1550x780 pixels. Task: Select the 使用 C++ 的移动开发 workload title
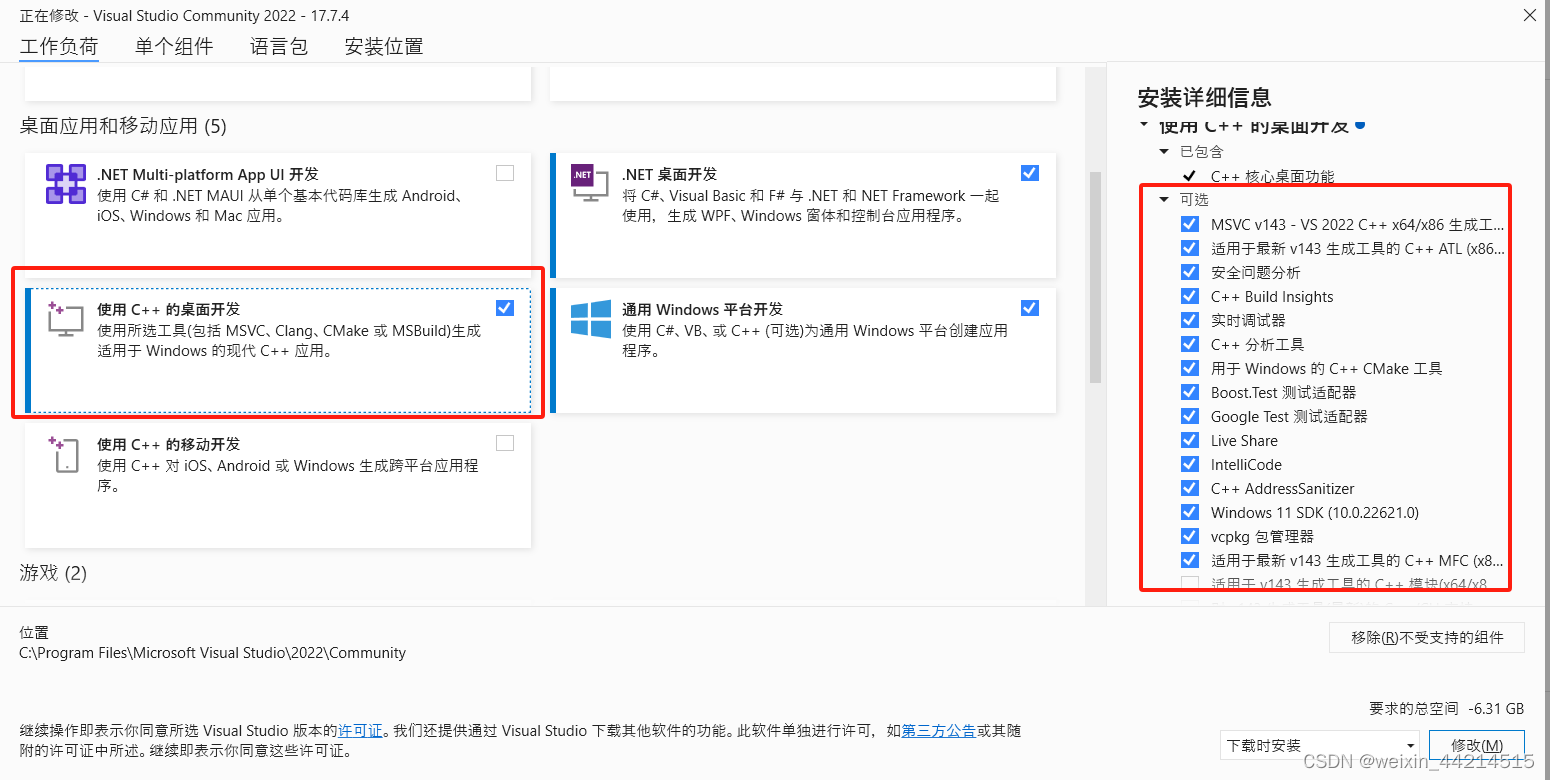click(x=169, y=444)
